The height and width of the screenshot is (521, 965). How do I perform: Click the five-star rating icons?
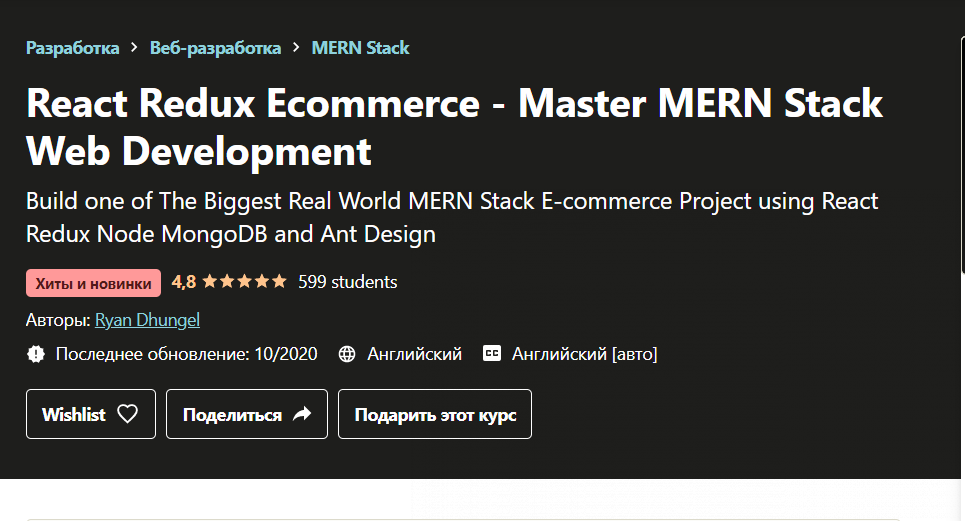pyautogui.click(x=244, y=282)
